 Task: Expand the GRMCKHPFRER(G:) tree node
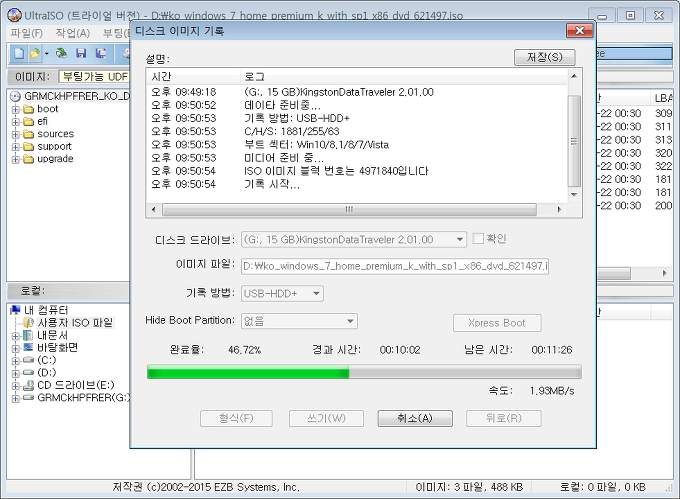[x=16, y=398]
